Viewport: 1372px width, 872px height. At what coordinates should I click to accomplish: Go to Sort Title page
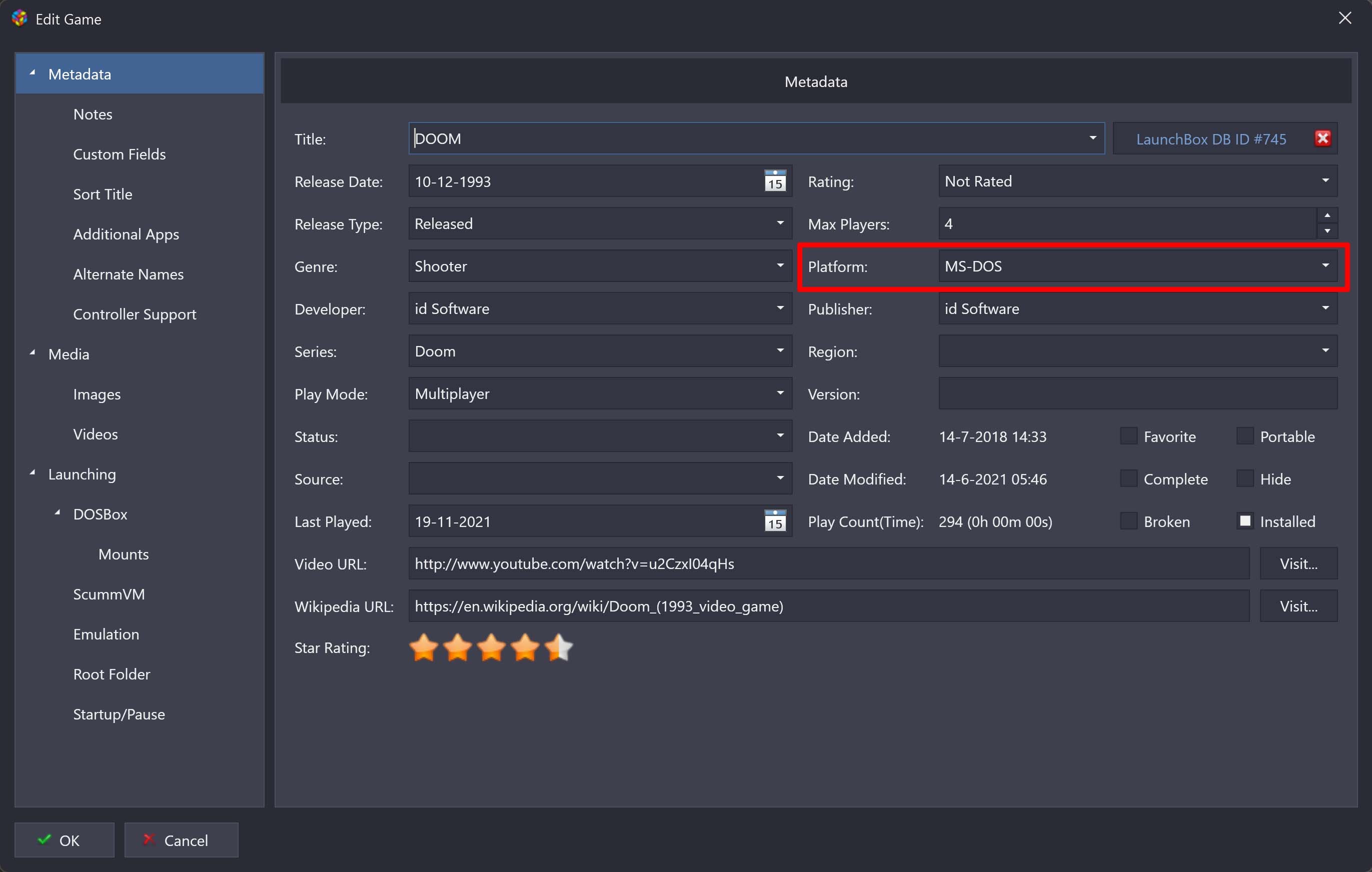click(x=103, y=194)
